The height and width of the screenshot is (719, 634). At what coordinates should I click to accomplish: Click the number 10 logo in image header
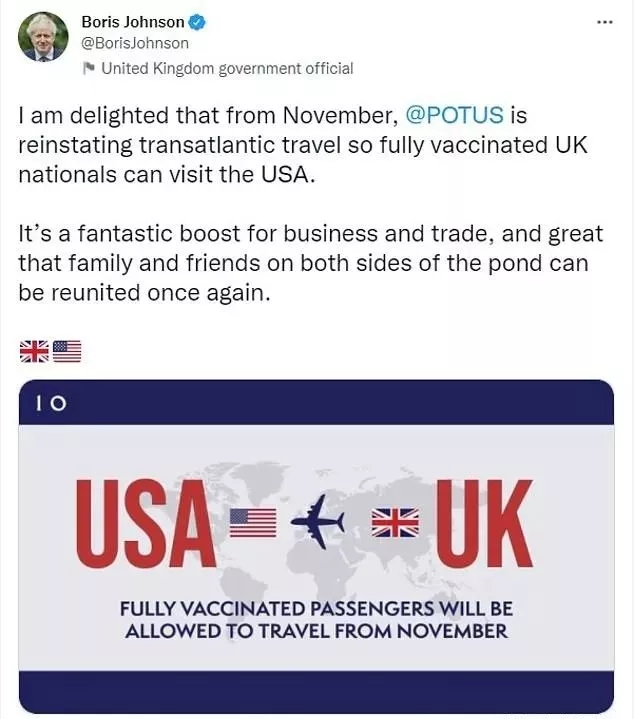[x=52, y=403]
